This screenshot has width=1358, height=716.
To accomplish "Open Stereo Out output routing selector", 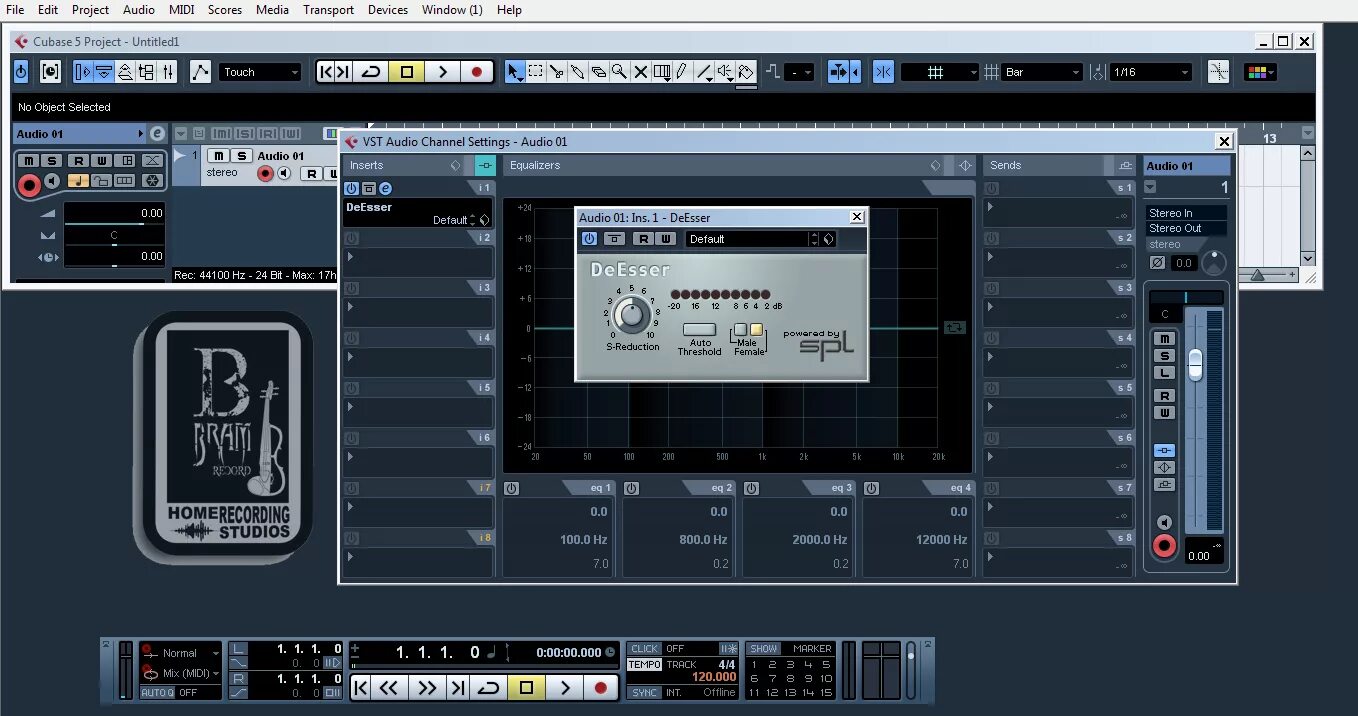I will [x=1186, y=228].
